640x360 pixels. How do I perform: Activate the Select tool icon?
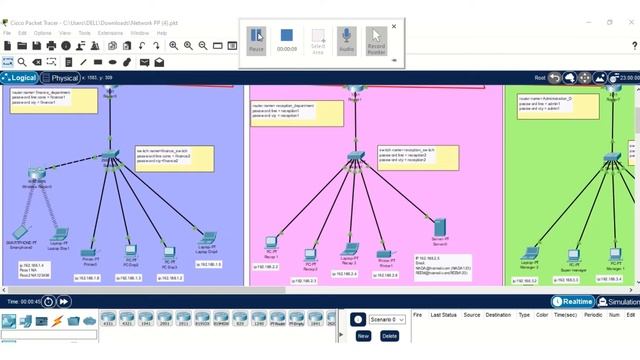click(8, 62)
